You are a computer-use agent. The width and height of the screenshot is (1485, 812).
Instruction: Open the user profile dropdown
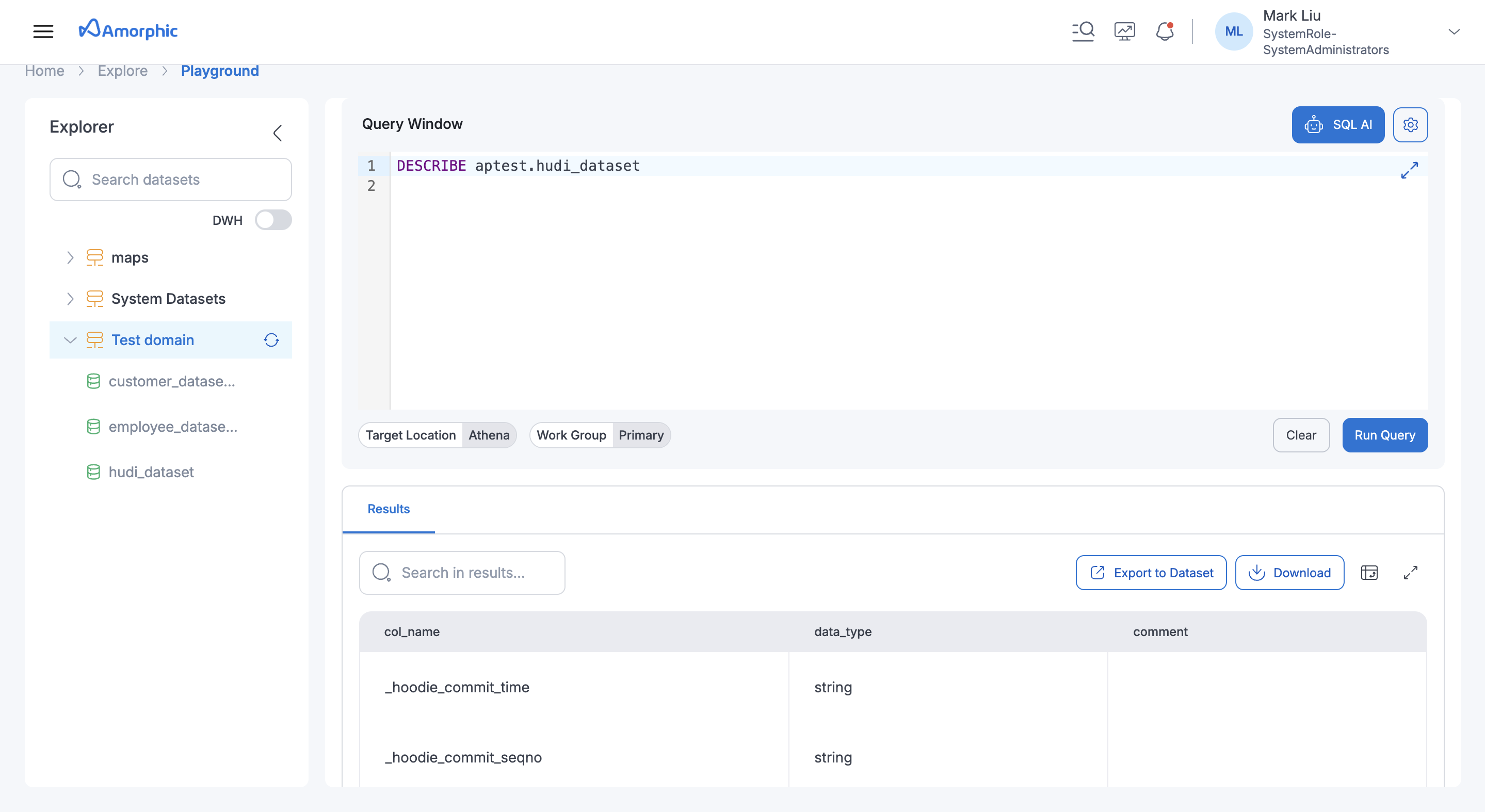click(x=1455, y=31)
